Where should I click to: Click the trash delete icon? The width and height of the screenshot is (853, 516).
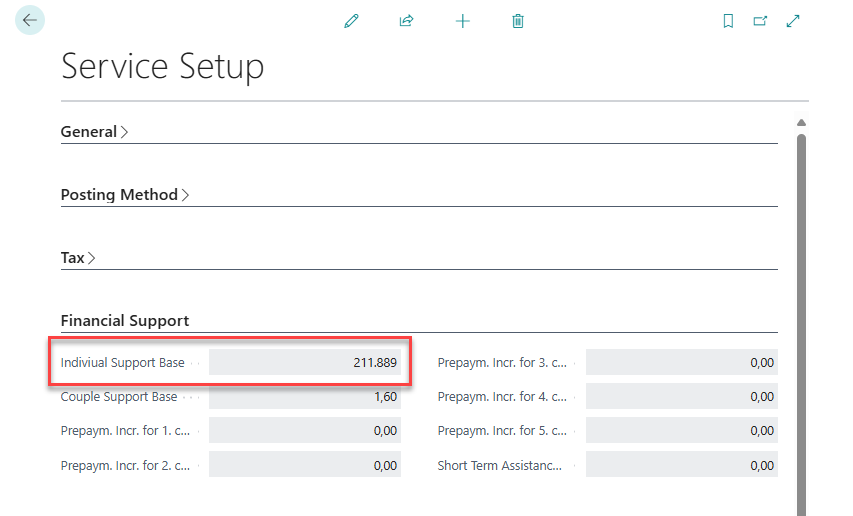(518, 21)
